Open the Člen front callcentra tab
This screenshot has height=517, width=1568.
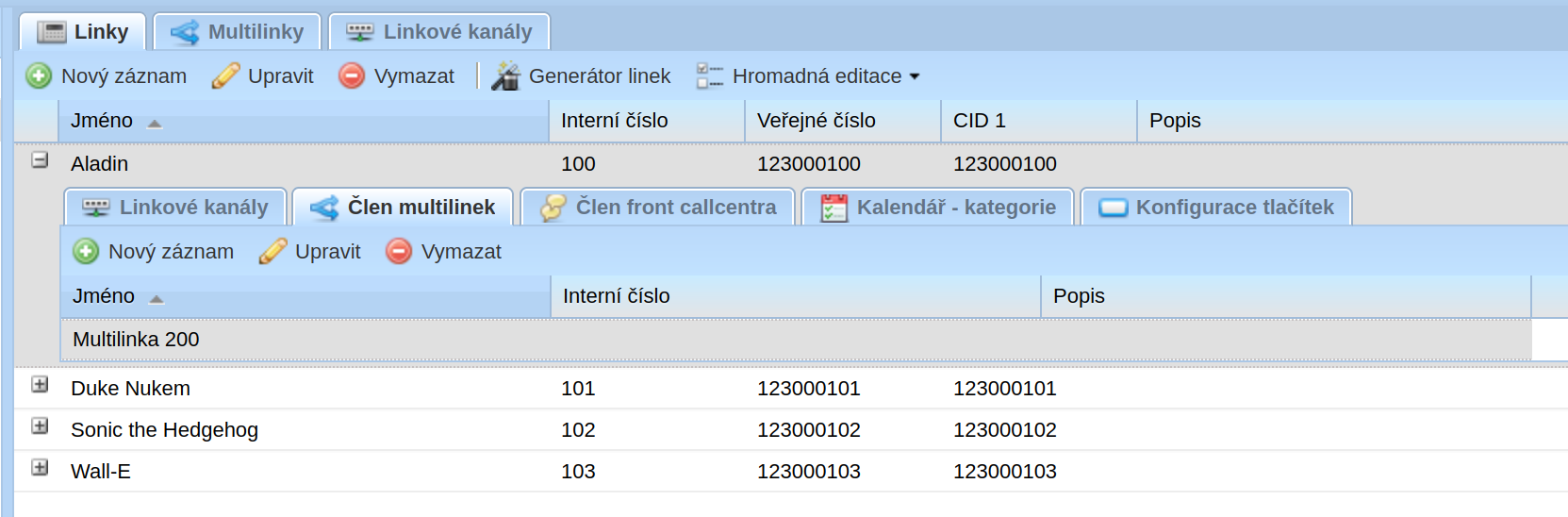(658, 208)
